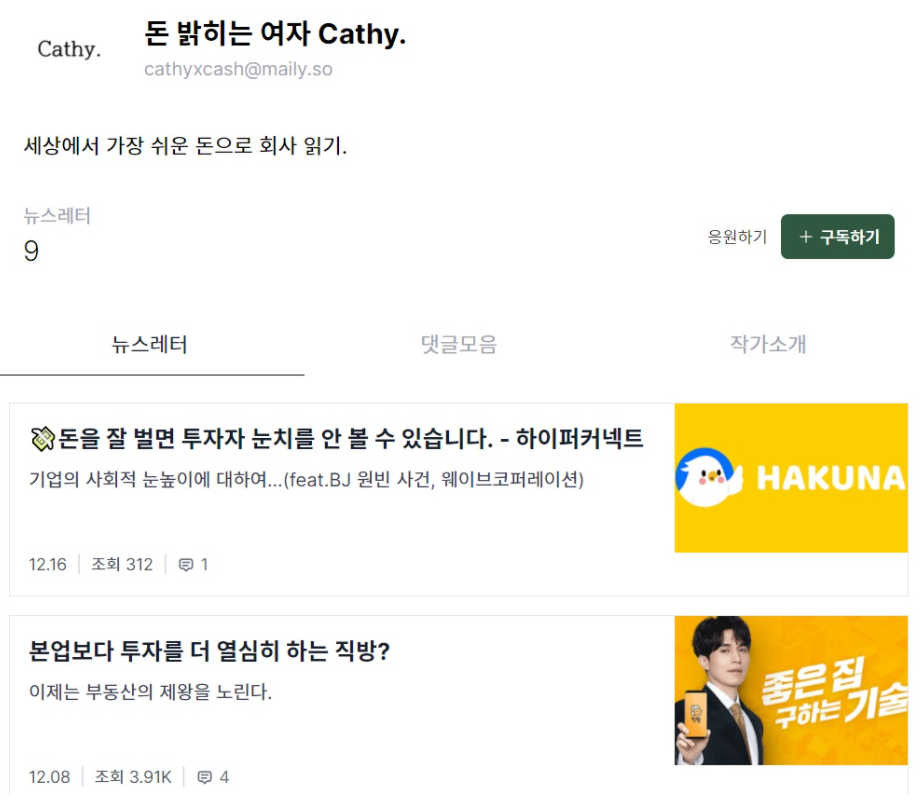The width and height of the screenshot is (924, 812).
Task: Click the subtitle 이제는 부동산의 제왕을 노린다.
Action: click(x=150, y=692)
